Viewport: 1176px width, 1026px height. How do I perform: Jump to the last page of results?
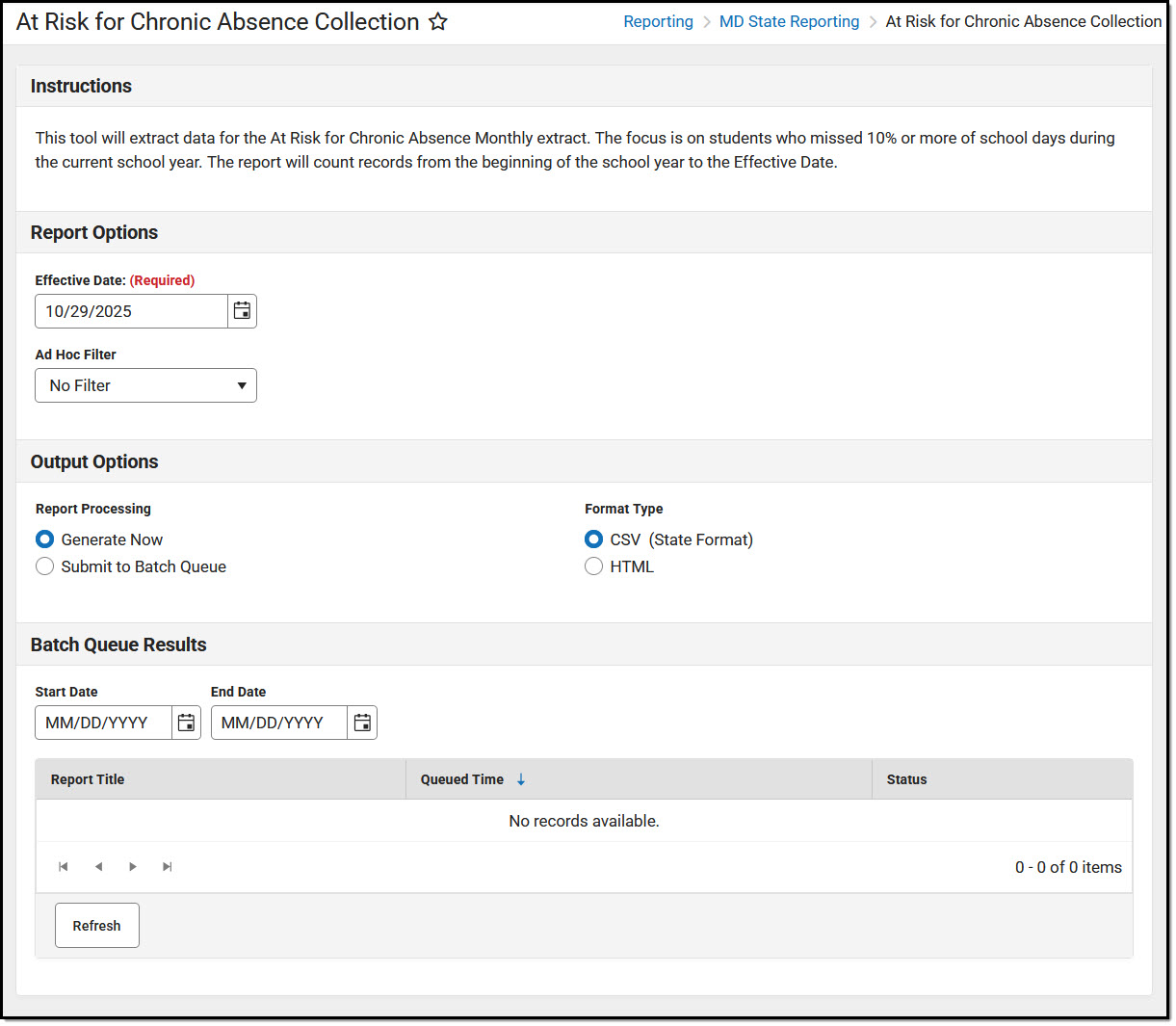[x=167, y=866]
